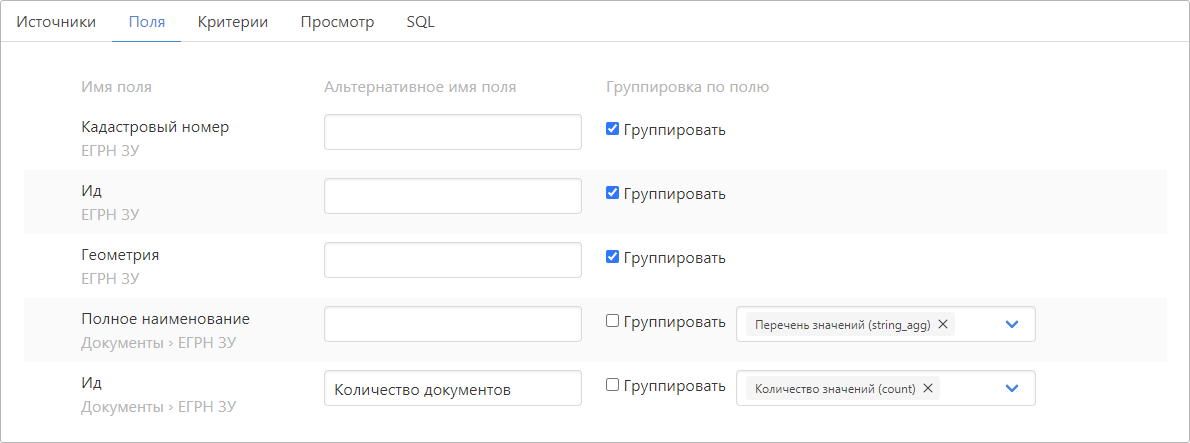Click the Перечень значений (string_agg) tag
This screenshot has width=1190, height=443.
coord(842,325)
